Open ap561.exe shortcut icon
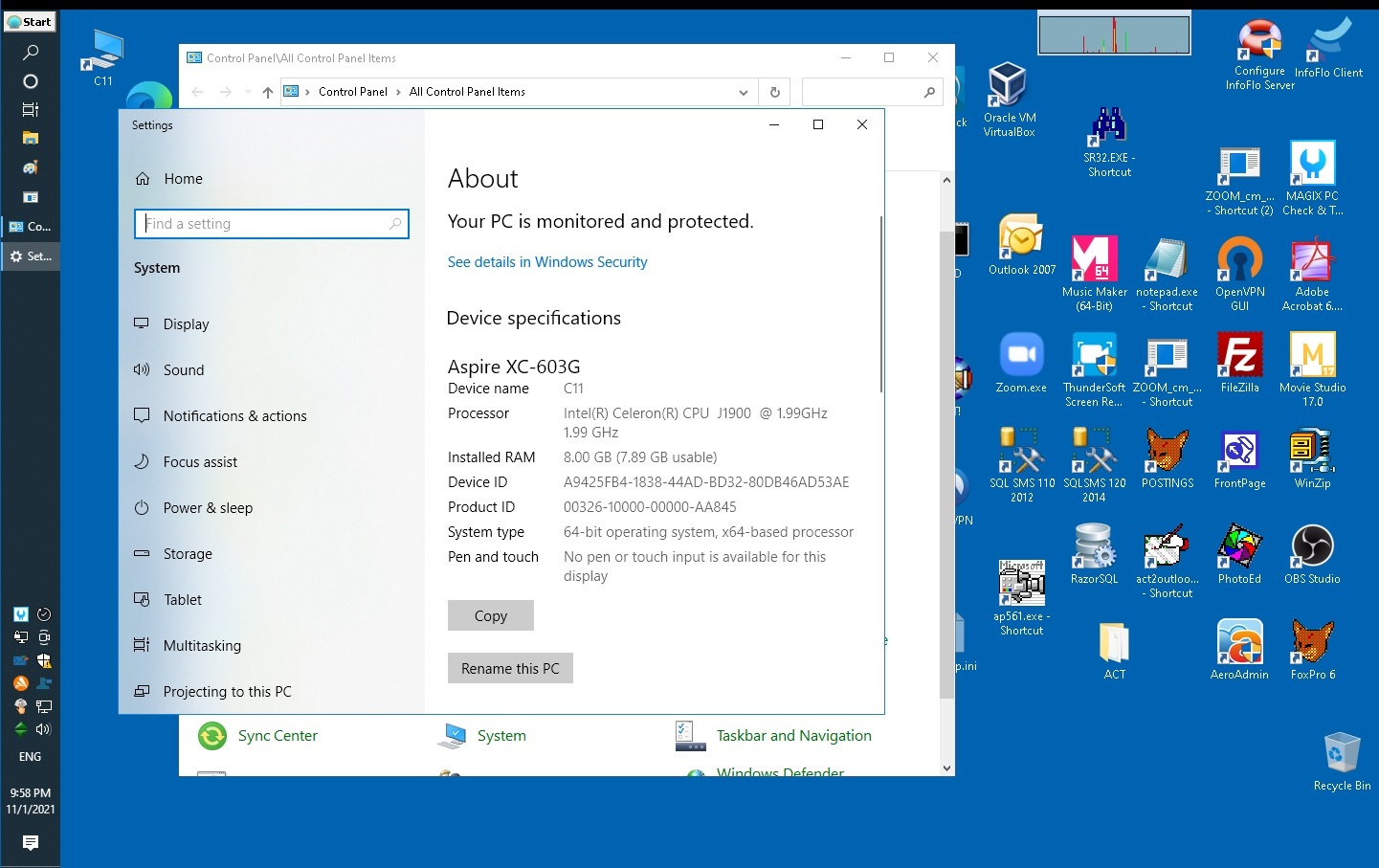The image size is (1379, 868). point(1021,598)
